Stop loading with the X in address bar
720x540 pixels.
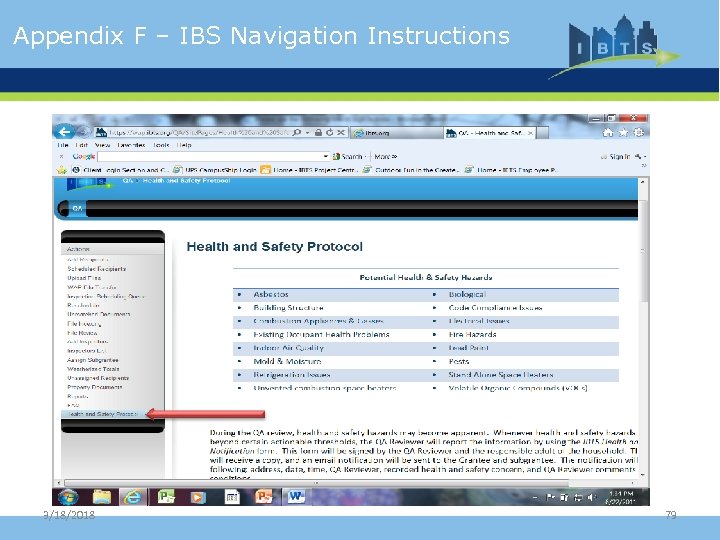pyautogui.click(x=341, y=132)
